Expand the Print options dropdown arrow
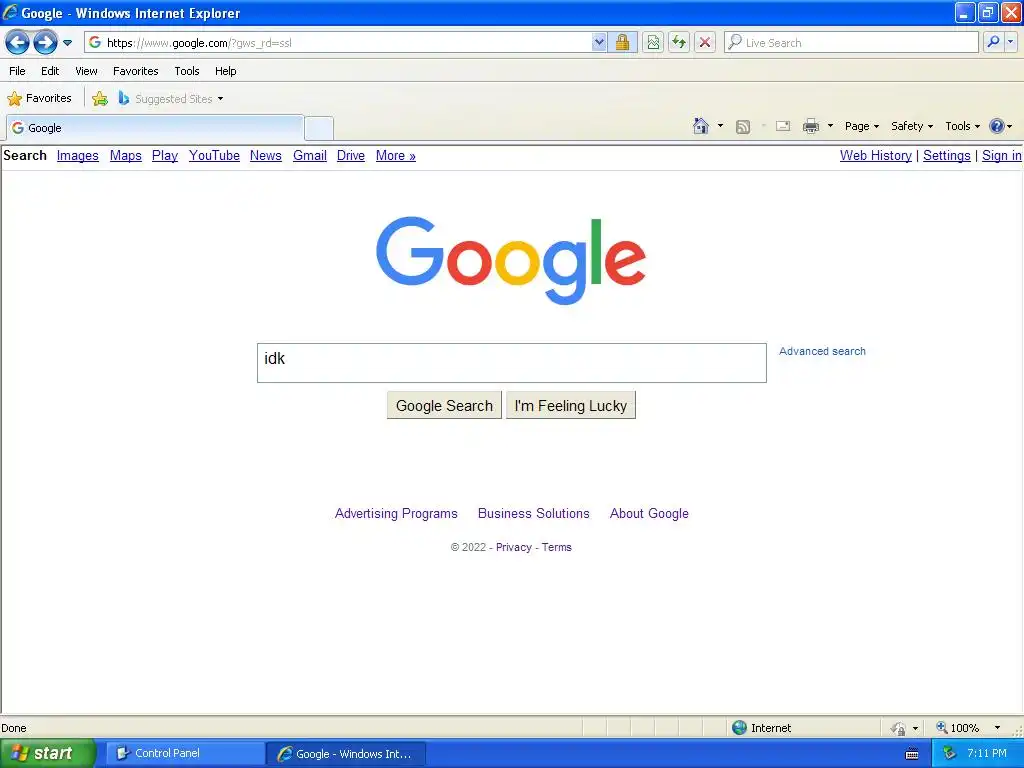The image size is (1024, 768). pyautogui.click(x=830, y=126)
